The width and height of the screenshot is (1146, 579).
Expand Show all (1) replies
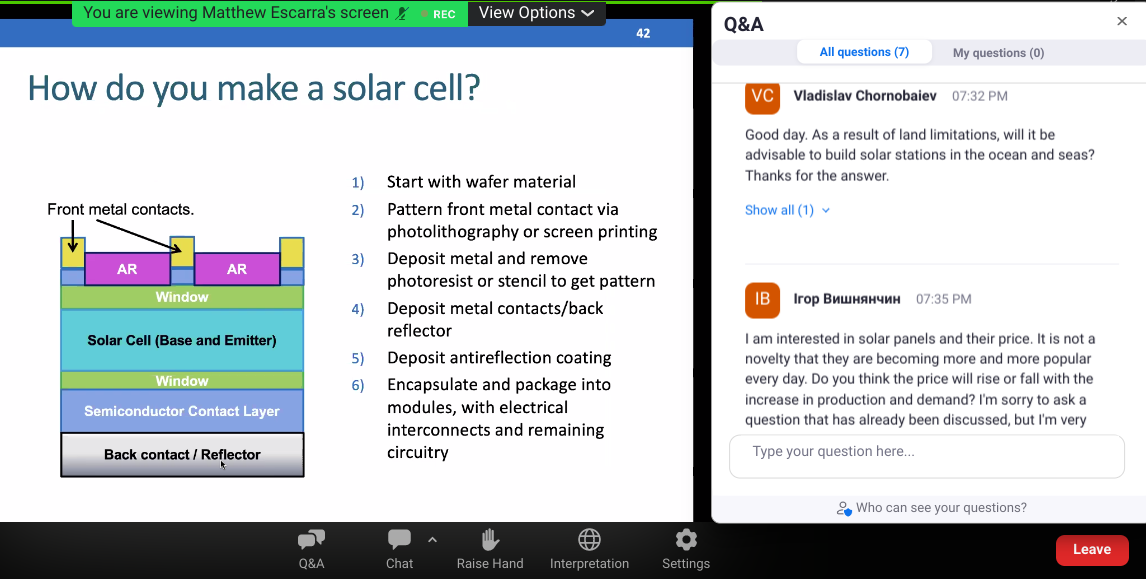[x=787, y=210]
